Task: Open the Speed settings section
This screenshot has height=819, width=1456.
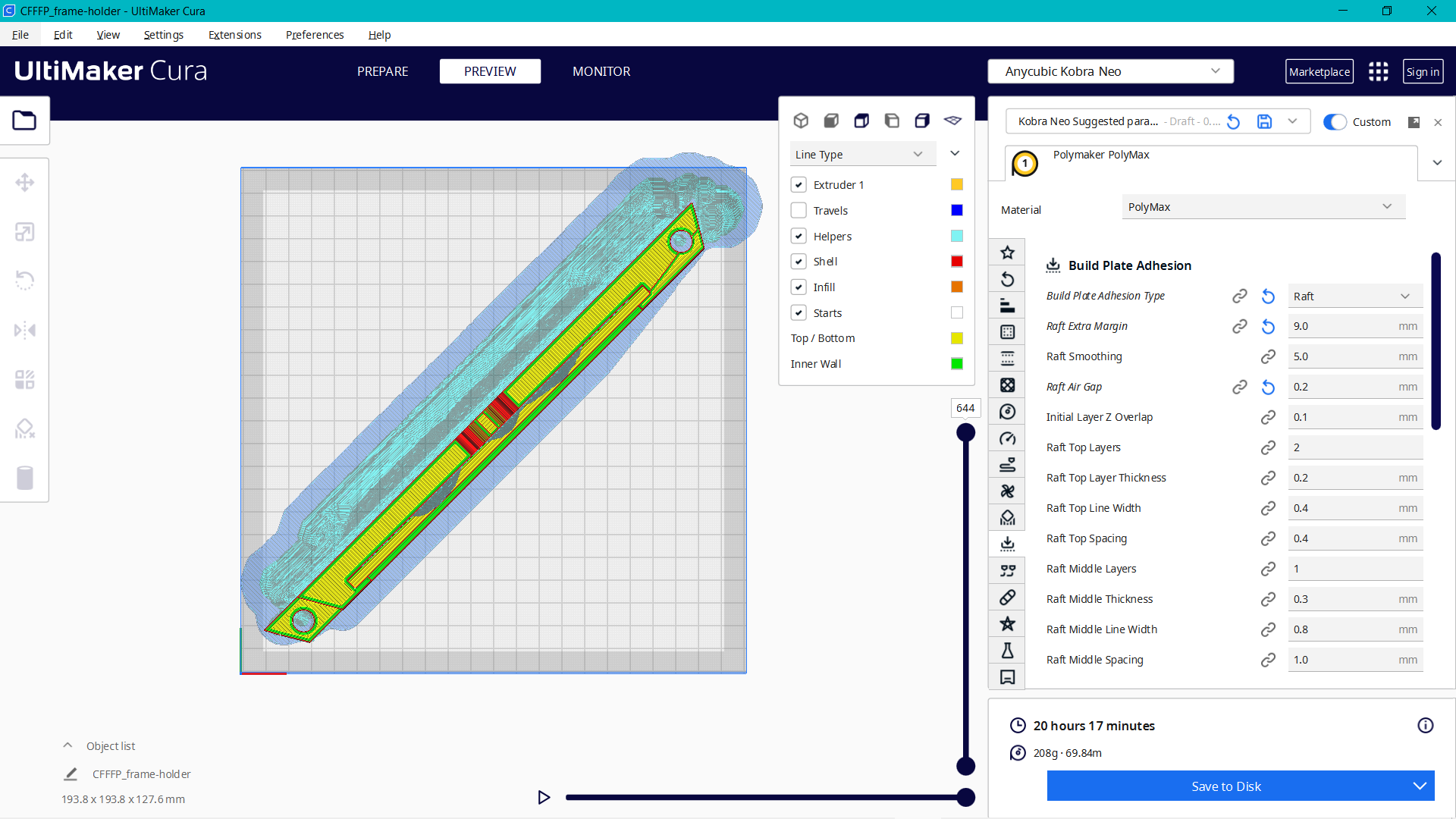Action: click(1007, 438)
